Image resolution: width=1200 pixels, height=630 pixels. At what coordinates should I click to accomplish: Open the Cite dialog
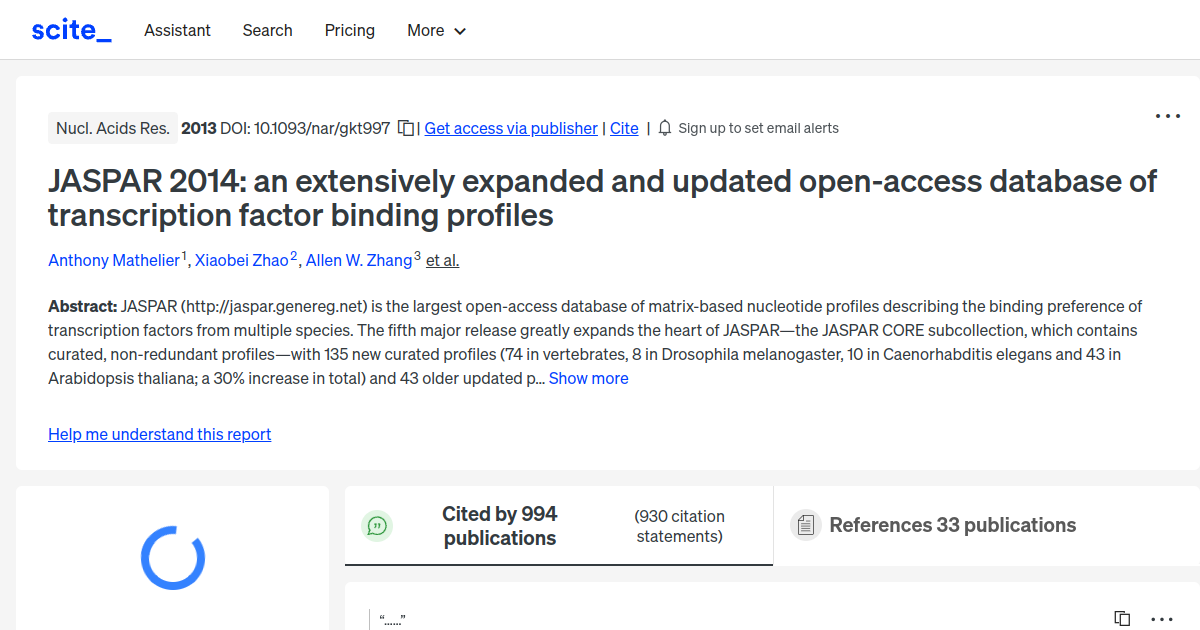click(x=624, y=128)
